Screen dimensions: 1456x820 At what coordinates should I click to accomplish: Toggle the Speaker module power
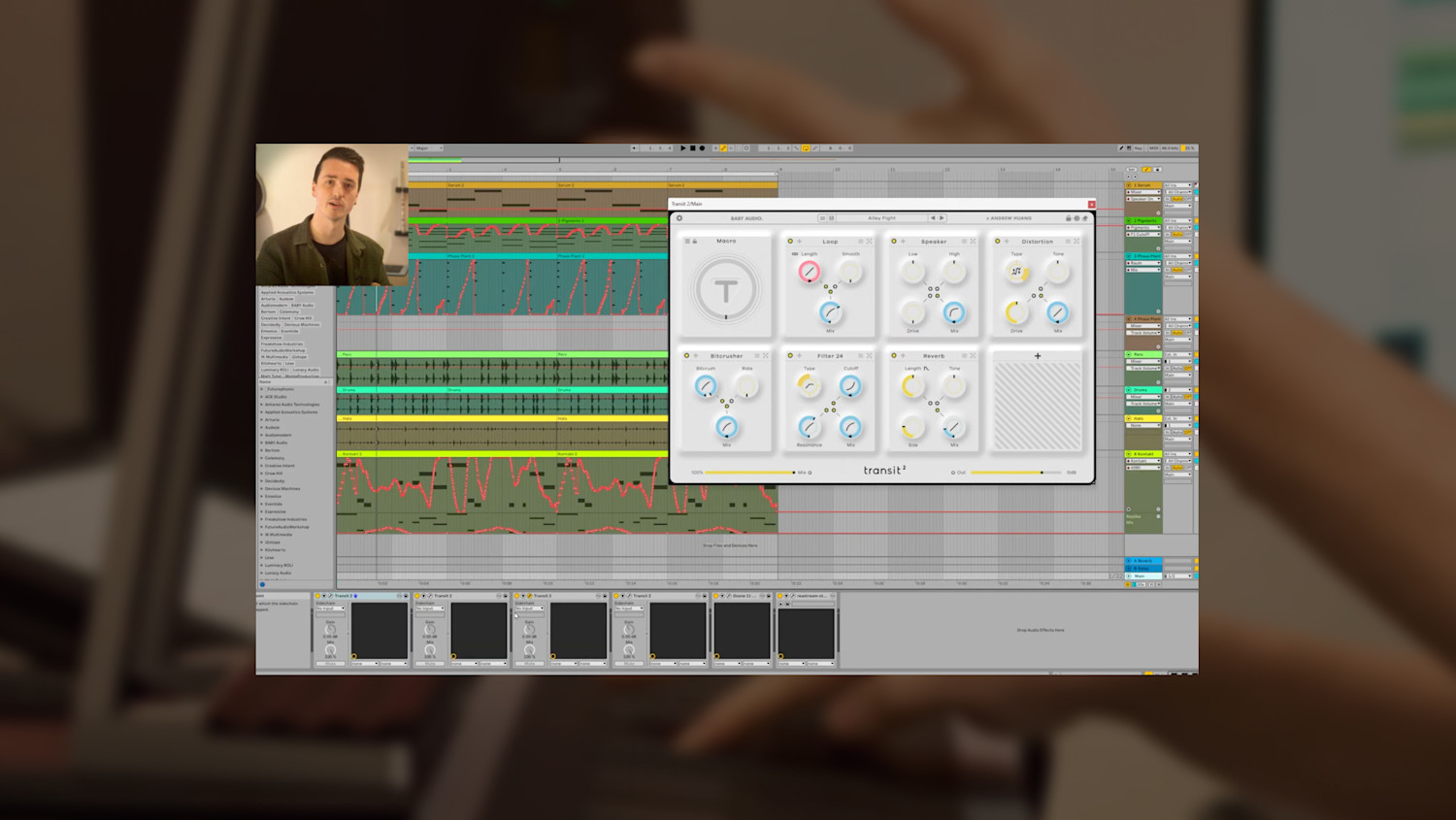(x=894, y=242)
